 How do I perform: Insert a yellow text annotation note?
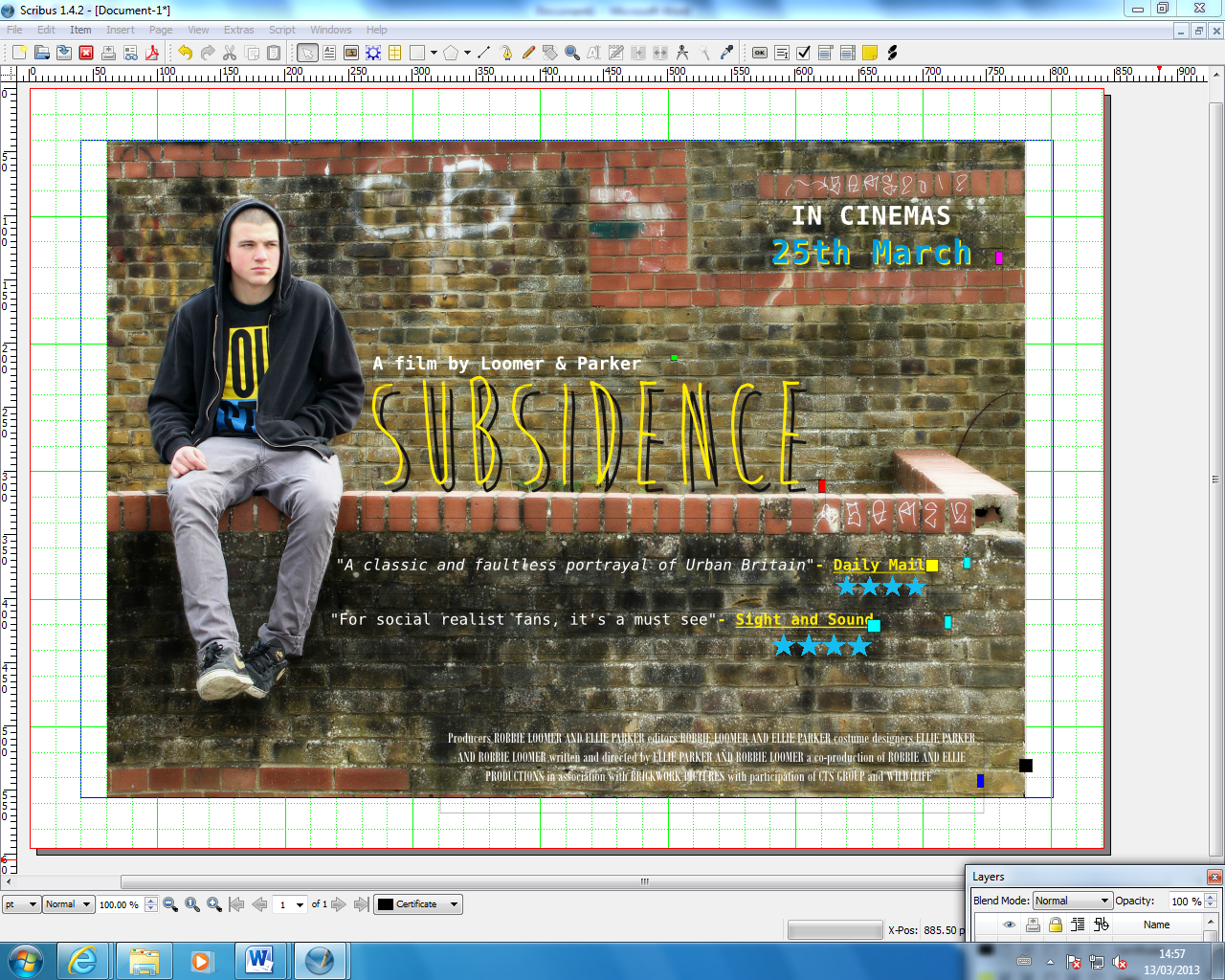[870, 53]
